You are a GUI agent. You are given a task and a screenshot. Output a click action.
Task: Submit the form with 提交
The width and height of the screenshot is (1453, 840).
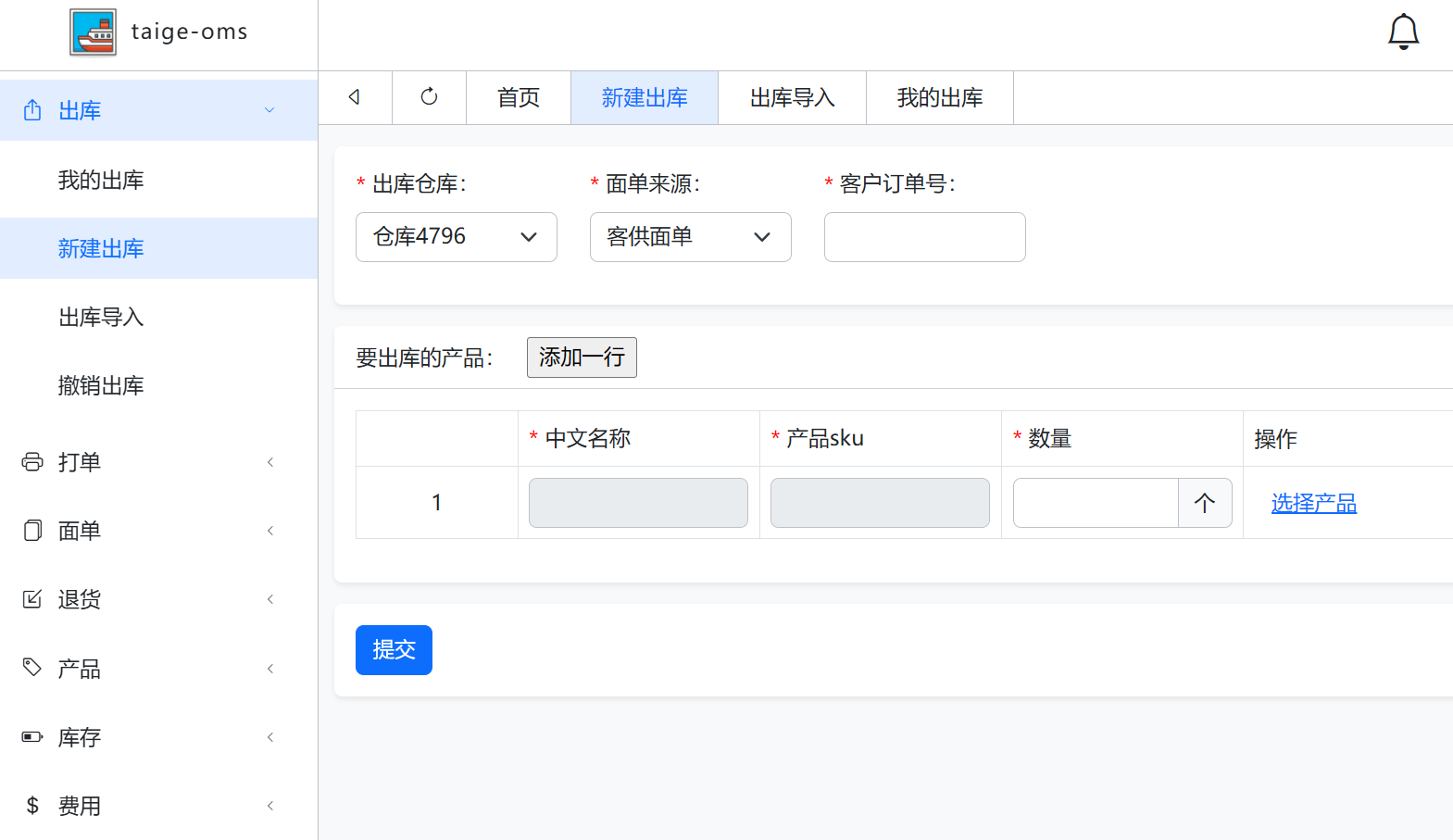pos(394,650)
